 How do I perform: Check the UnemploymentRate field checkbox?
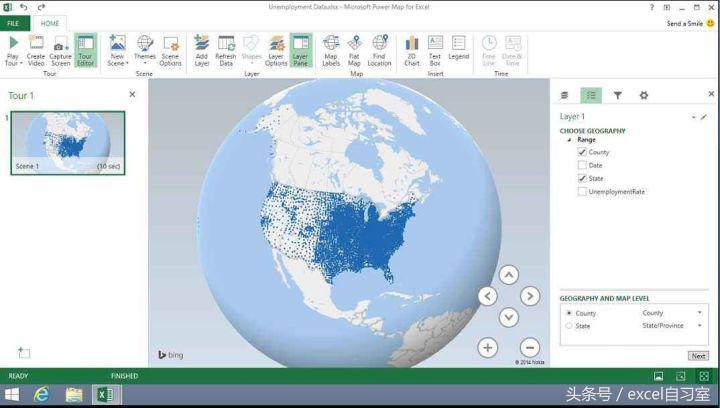click(582, 191)
